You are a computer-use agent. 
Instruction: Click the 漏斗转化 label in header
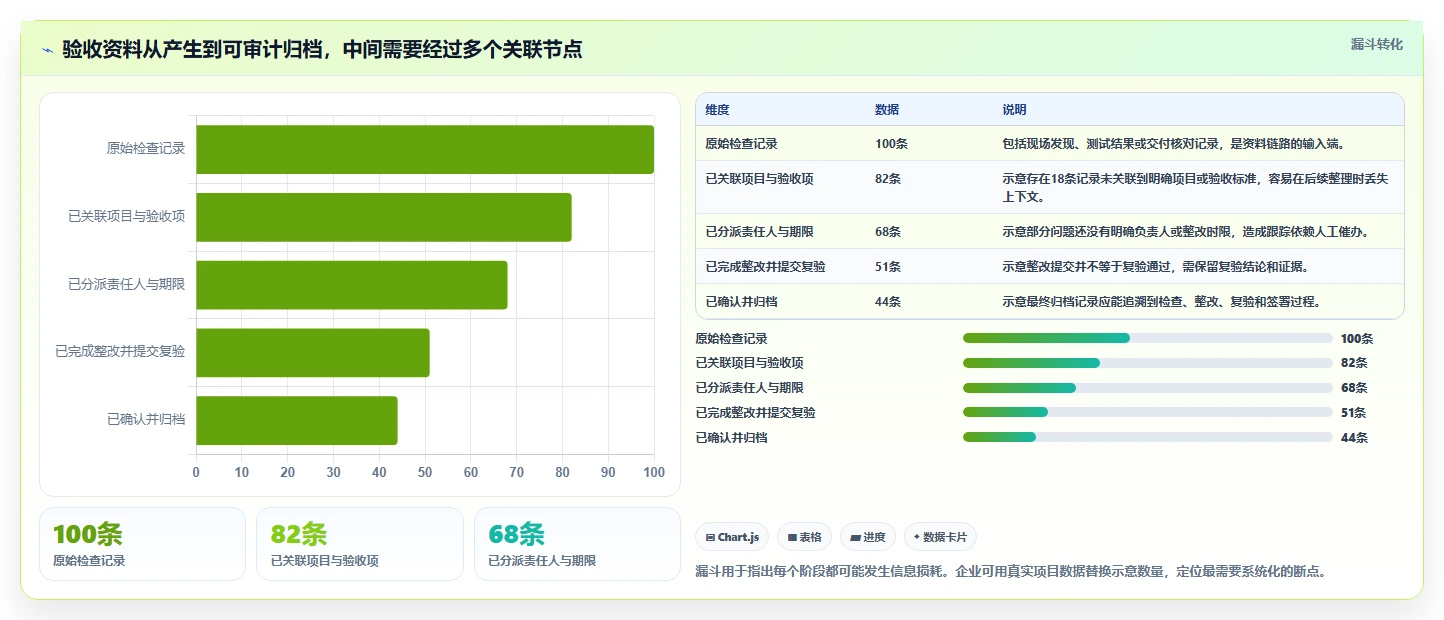(x=1377, y=44)
